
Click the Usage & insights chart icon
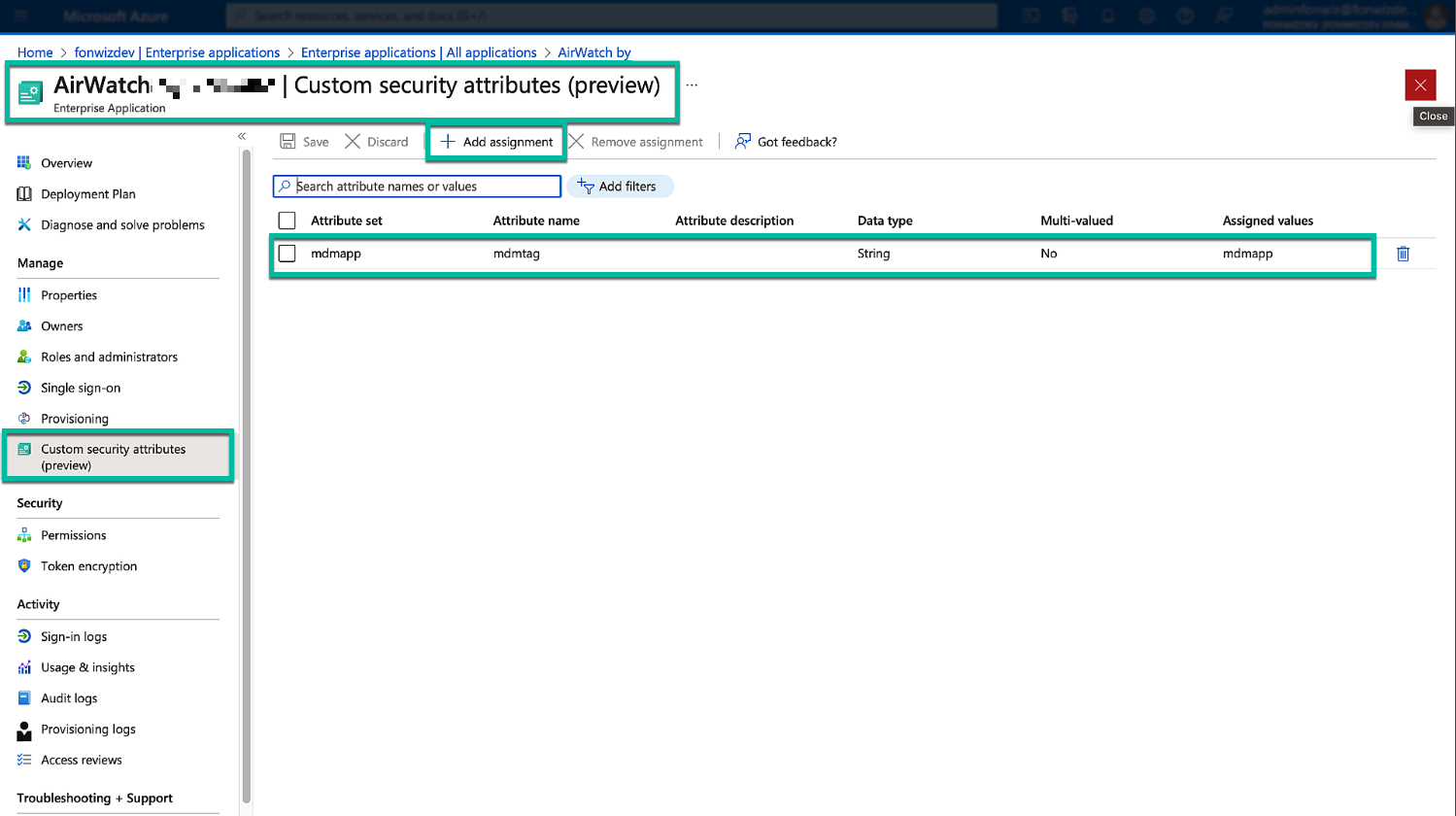pyautogui.click(x=24, y=667)
